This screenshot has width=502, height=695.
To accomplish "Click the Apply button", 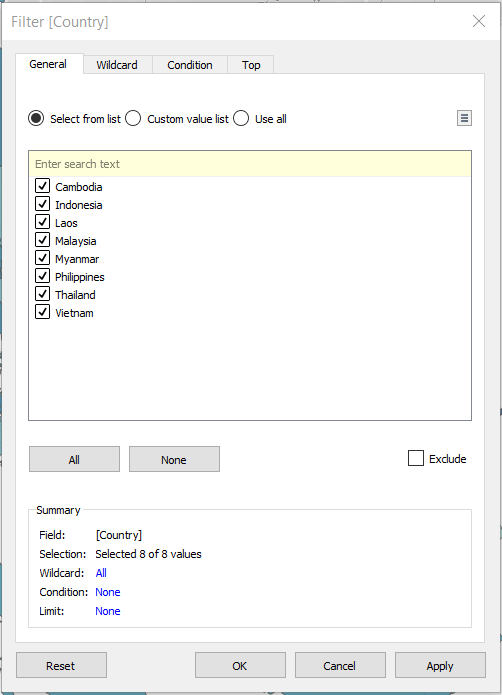I will pos(440,665).
